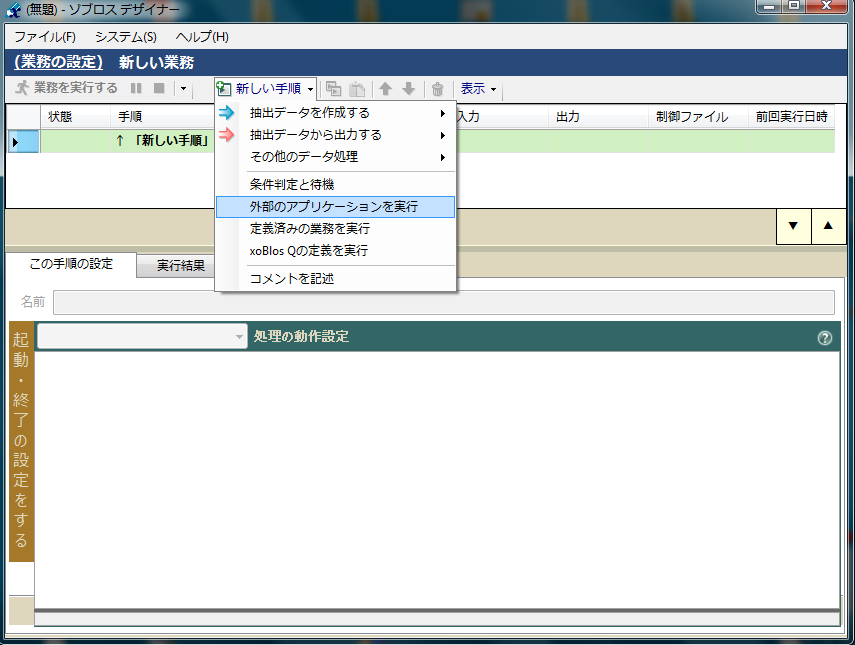Click the application icon in title bar
Viewport: 855px width, 645px height.
point(13,10)
